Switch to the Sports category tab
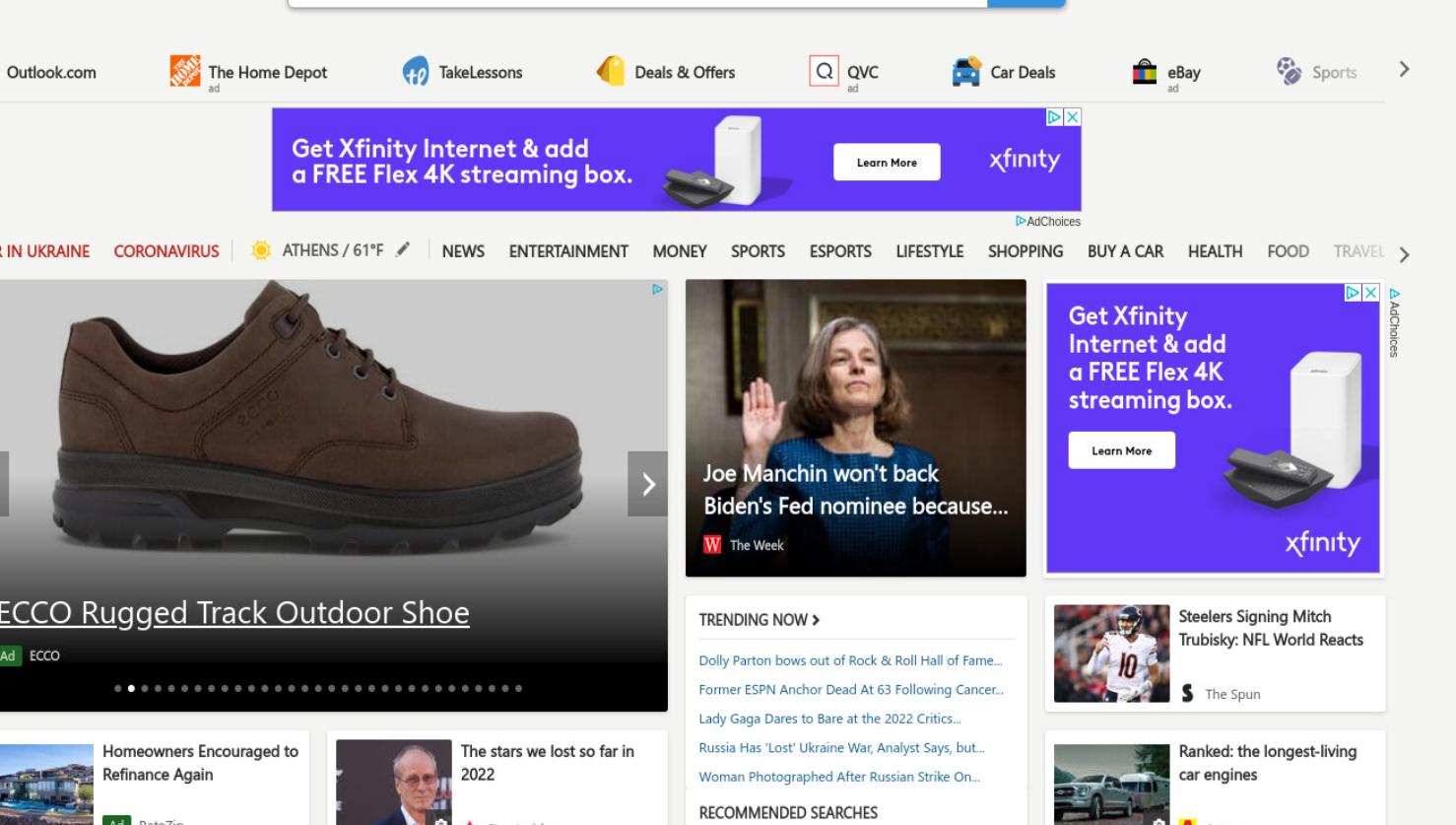 (x=758, y=251)
